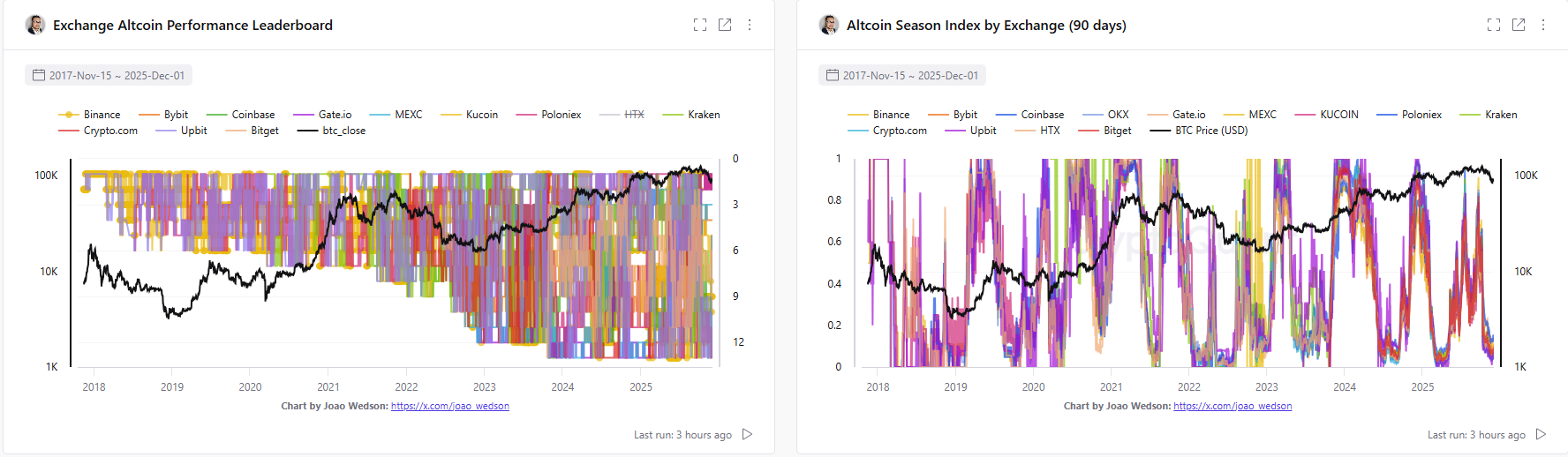The width and height of the screenshot is (1568, 457).
Task: Run the Leaderboard chart query
Action: (x=747, y=434)
